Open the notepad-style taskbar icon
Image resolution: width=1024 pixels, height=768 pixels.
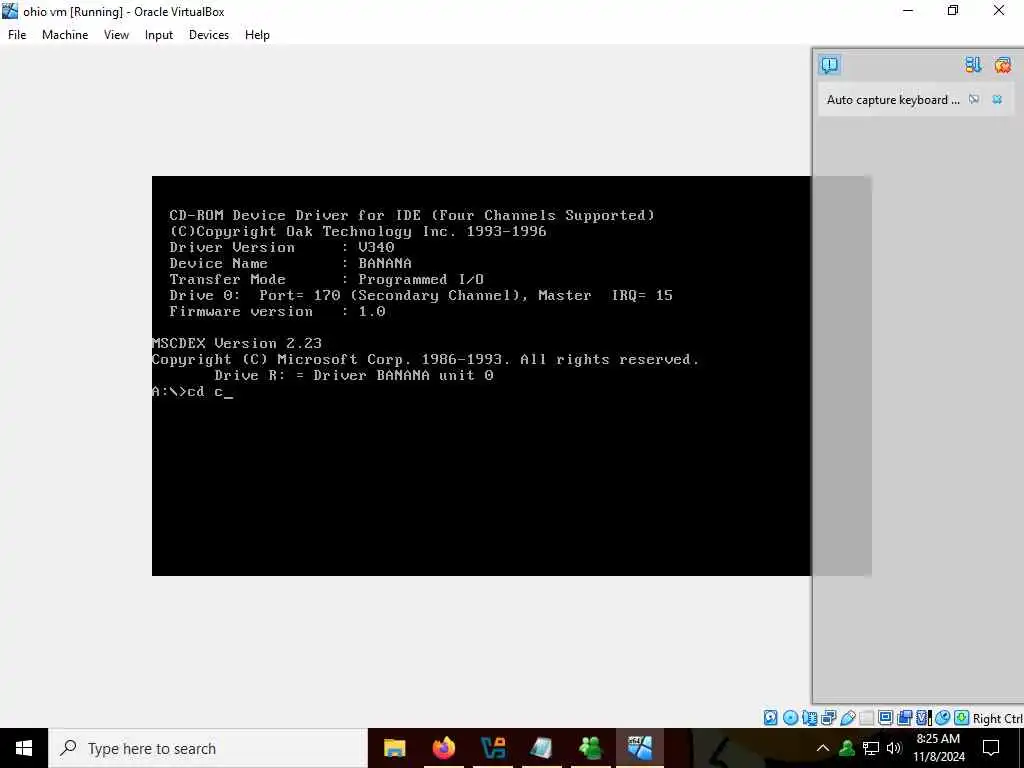[541, 748]
